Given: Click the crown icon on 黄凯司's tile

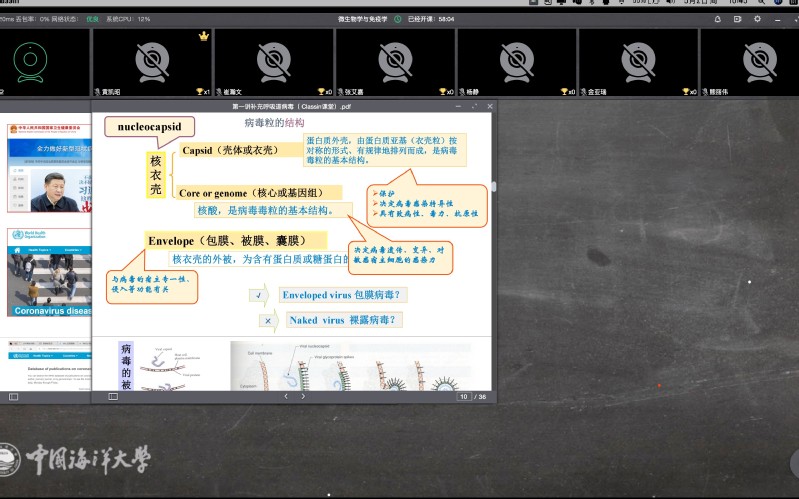Looking at the screenshot, I should 204,36.
